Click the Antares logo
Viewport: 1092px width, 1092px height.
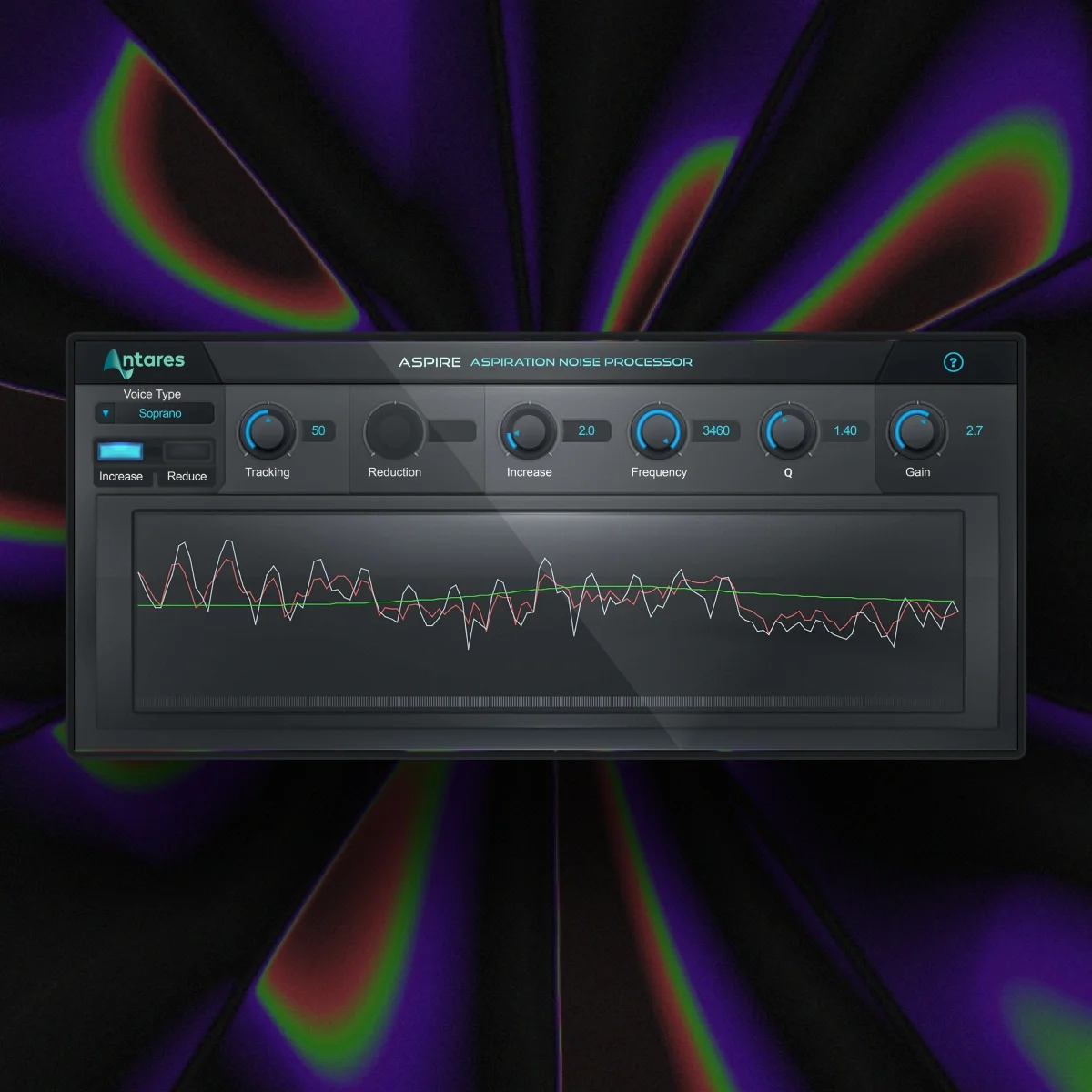[144, 362]
